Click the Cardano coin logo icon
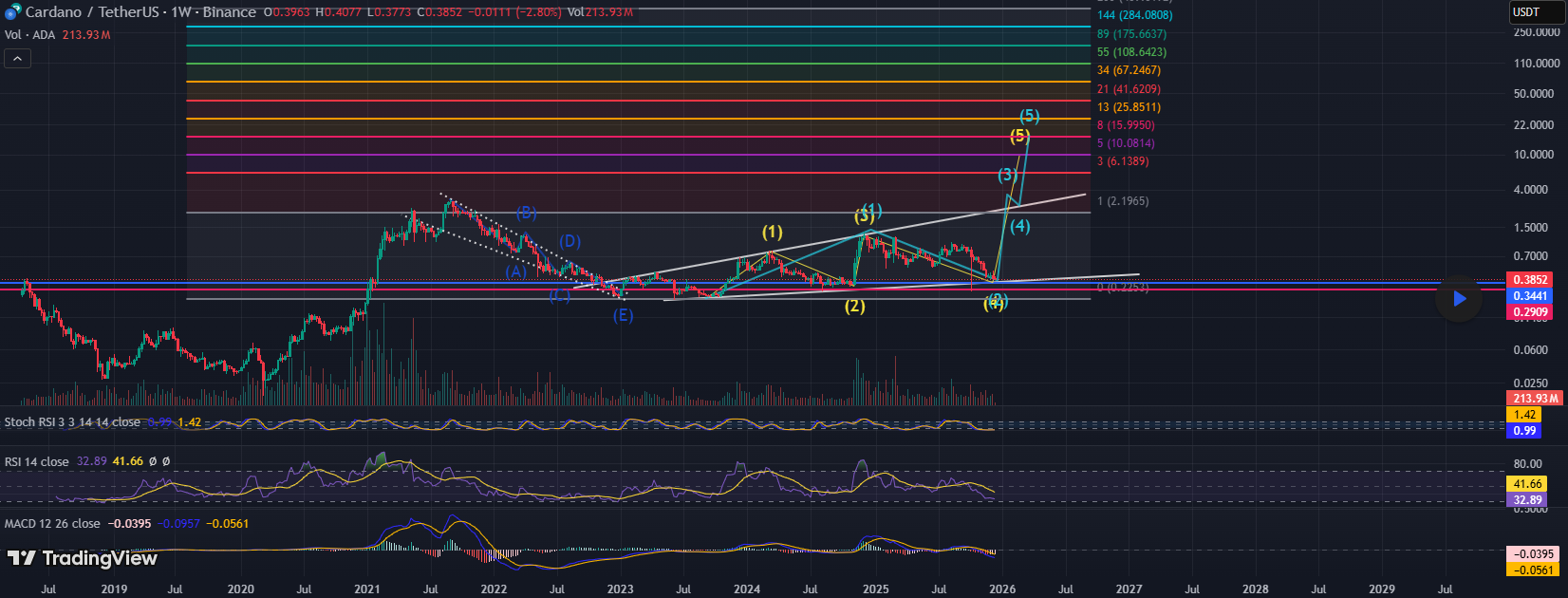Screen dimensions: 1568x598 click(12, 12)
